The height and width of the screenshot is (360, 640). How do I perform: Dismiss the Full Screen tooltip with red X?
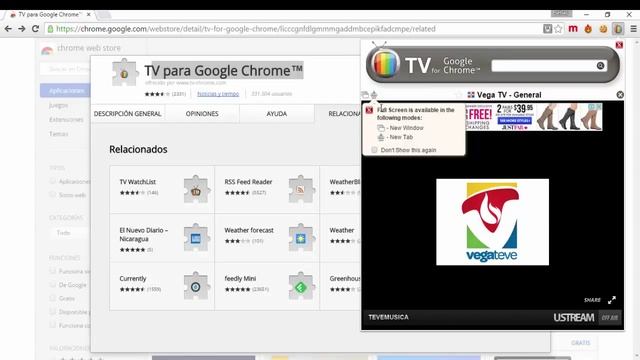369,110
